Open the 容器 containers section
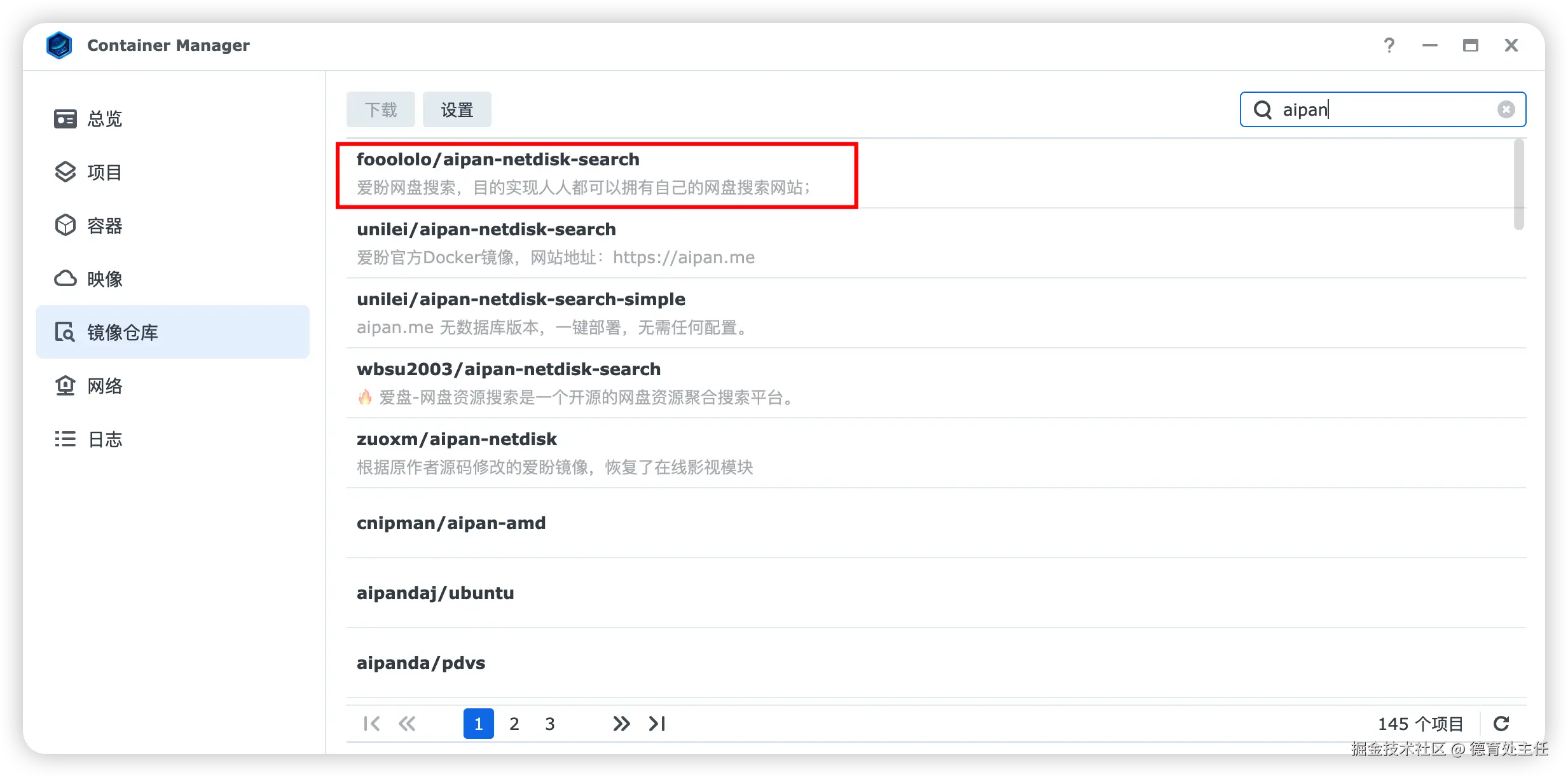The height and width of the screenshot is (777, 1568). 105,226
